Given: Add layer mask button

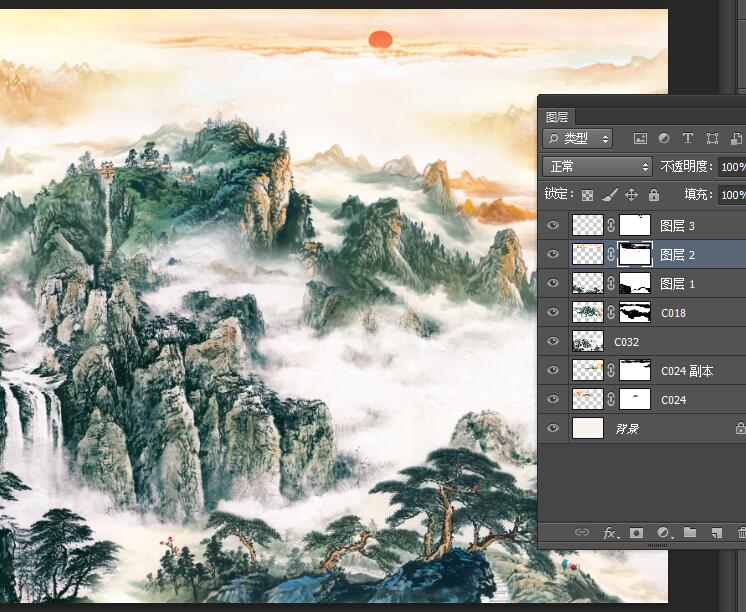Looking at the screenshot, I should point(636,533).
